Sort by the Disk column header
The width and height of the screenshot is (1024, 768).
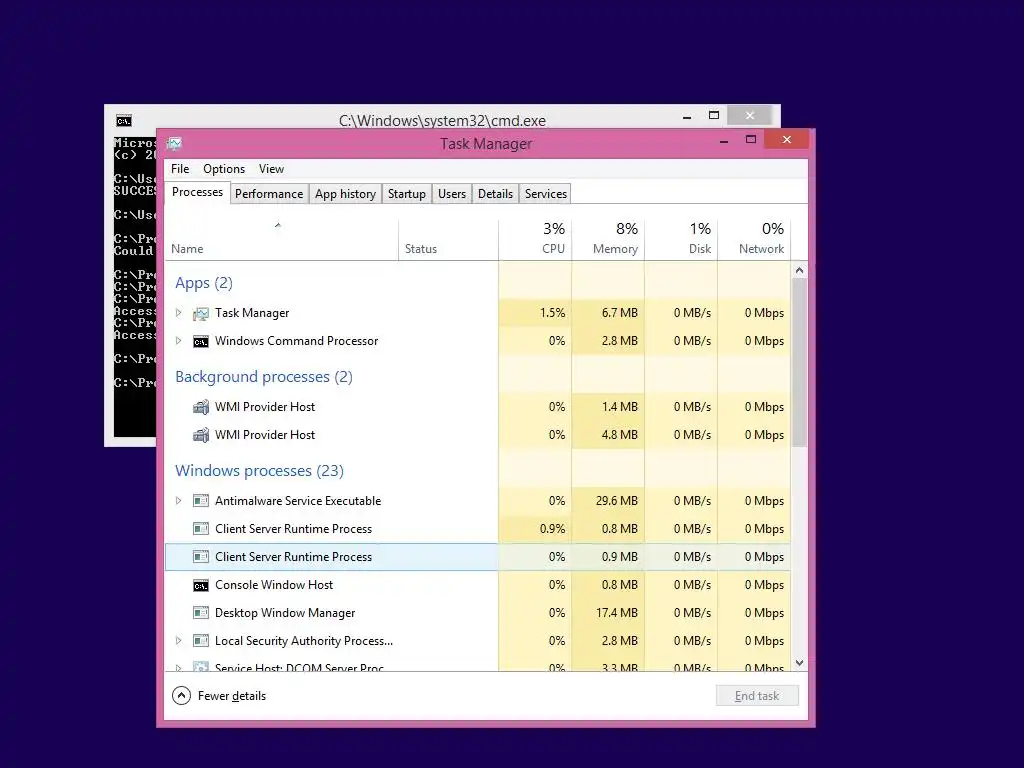(x=681, y=240)
